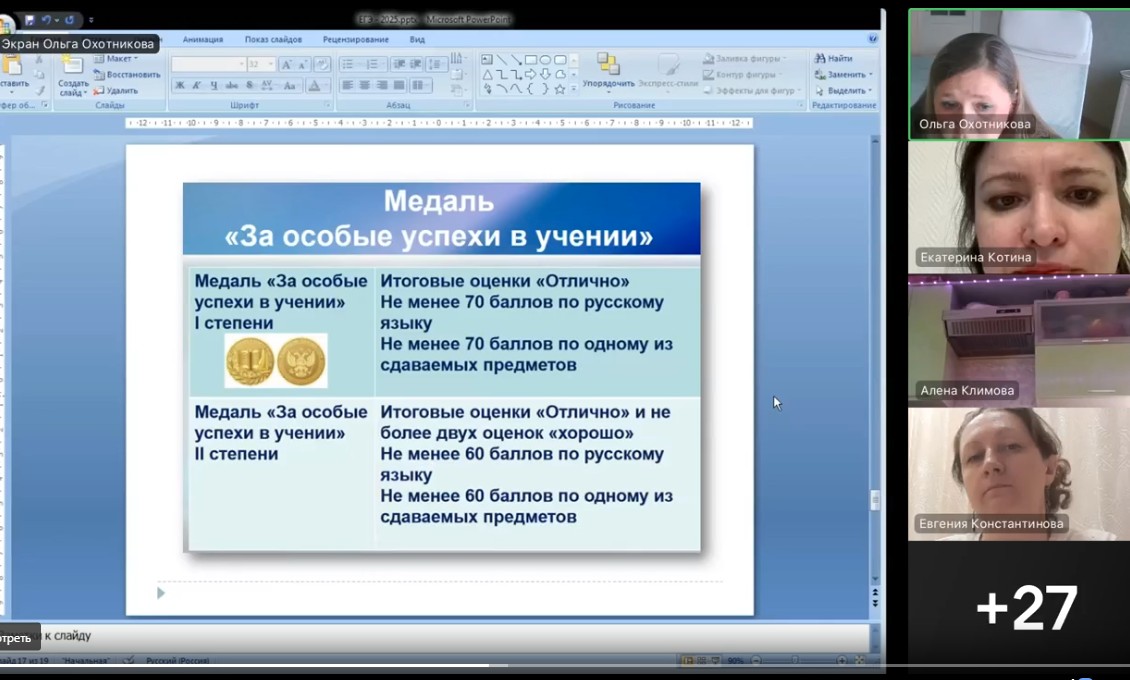Click Екатерина Котина video thumbnail

[x=1019, y=207]
